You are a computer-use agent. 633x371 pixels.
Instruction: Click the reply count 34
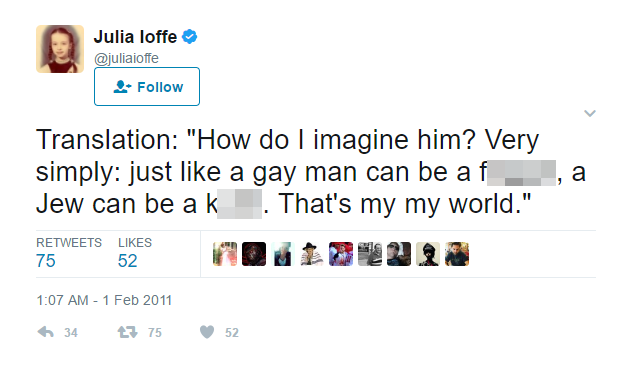pos(71,333)
